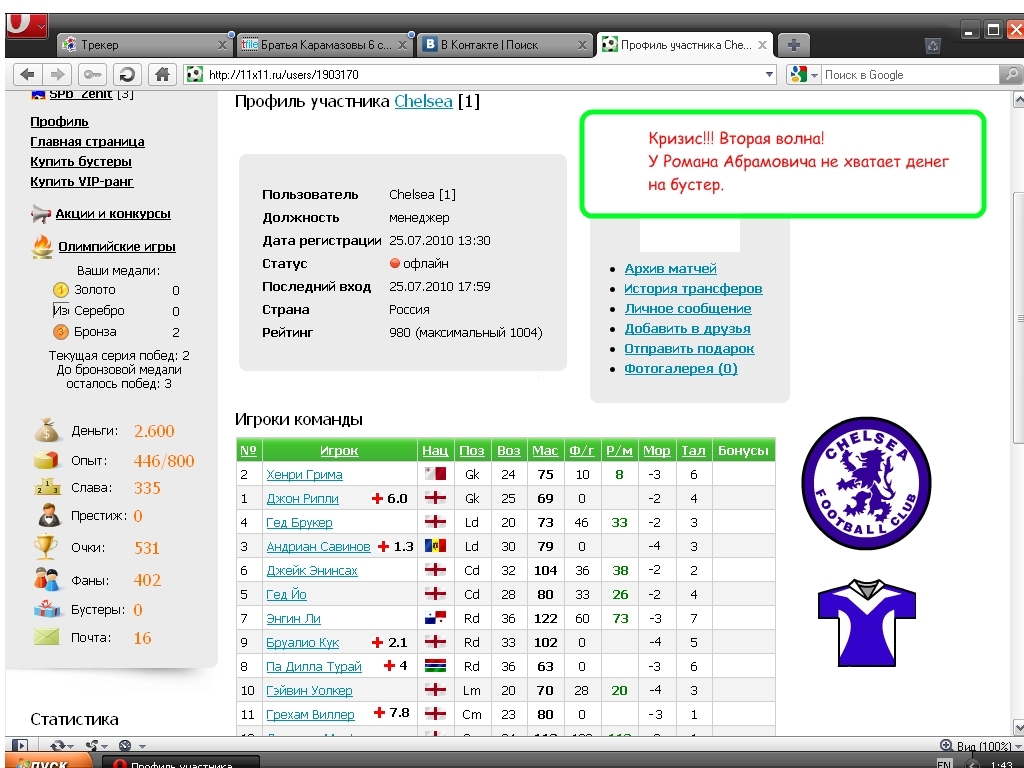Go to the browser Home icon
Screen dimensions: 1024x768
(x=161, y=74)
